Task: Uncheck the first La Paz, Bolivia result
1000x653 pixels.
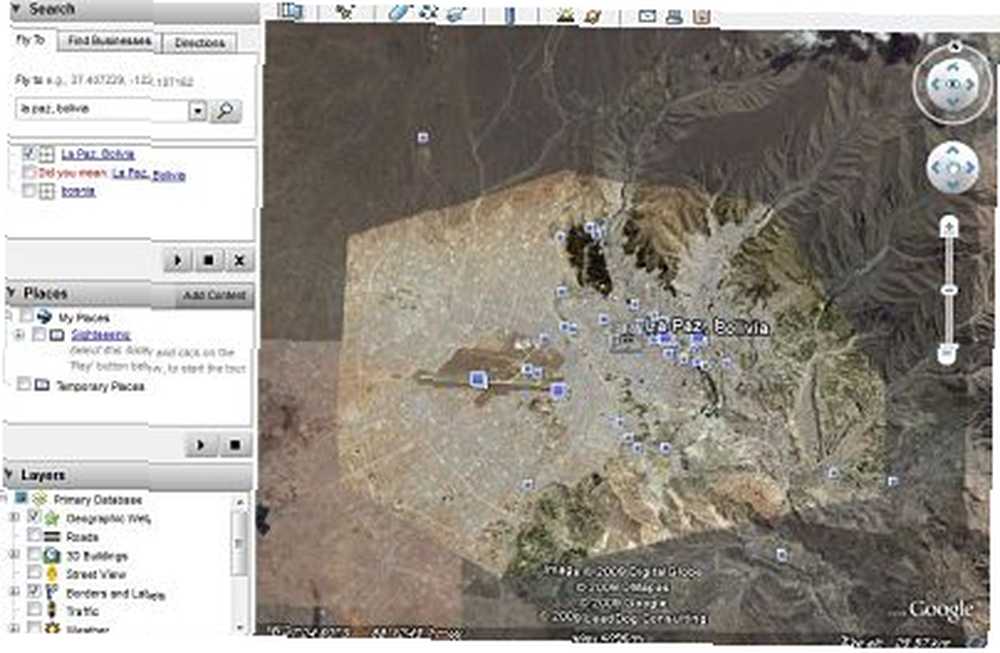Action: pos(28,154)
